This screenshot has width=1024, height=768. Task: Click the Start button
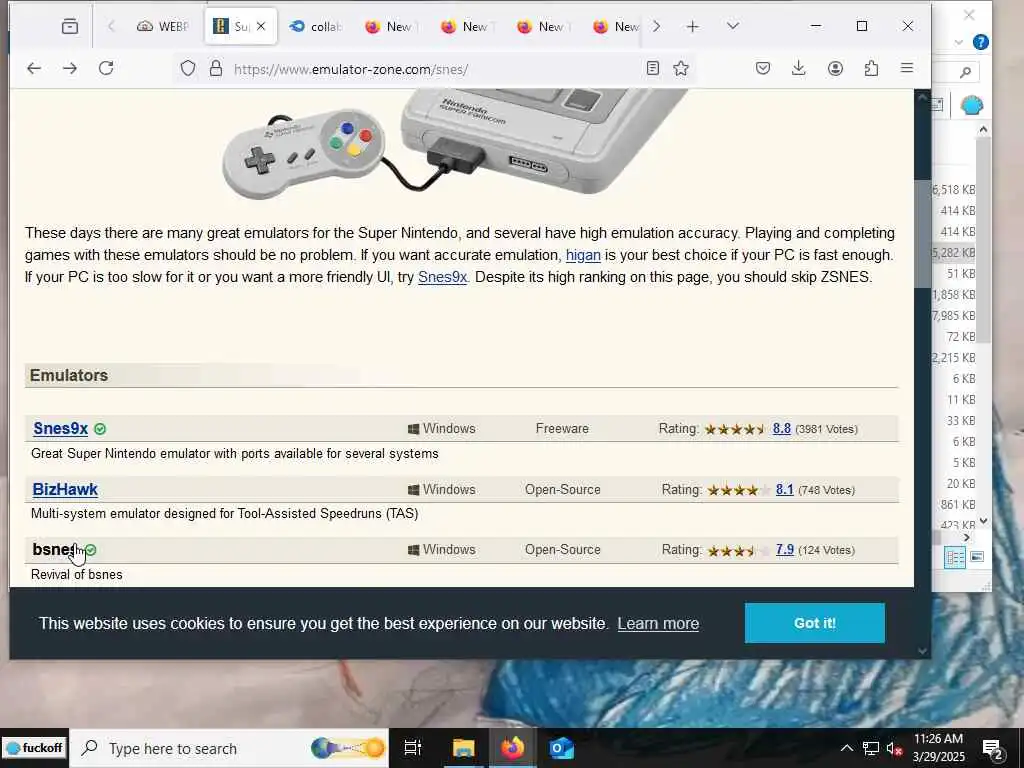coord(35,748)
